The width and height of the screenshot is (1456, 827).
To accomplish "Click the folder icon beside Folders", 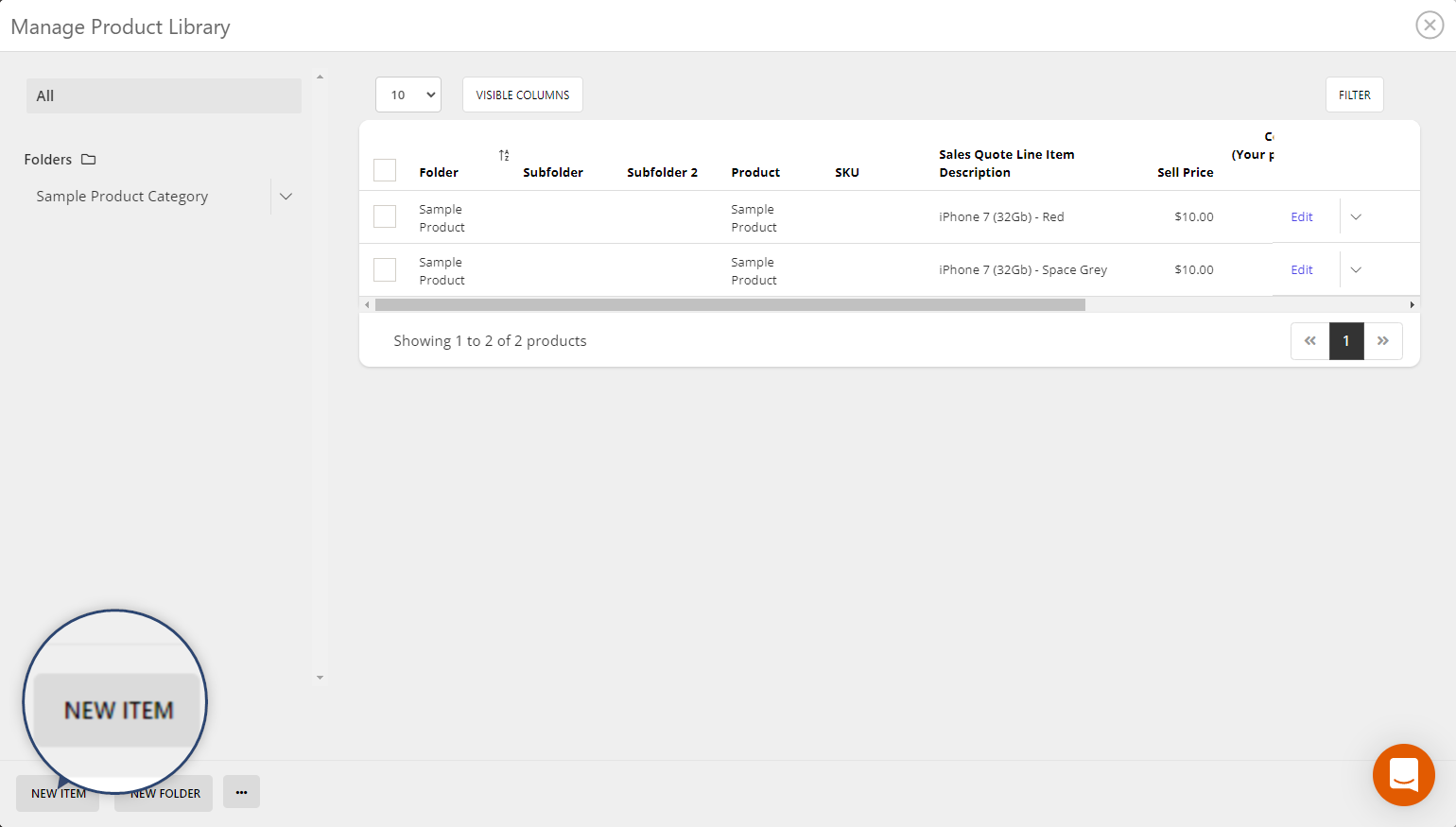I will pyautogui.click(x=89, y=160).
